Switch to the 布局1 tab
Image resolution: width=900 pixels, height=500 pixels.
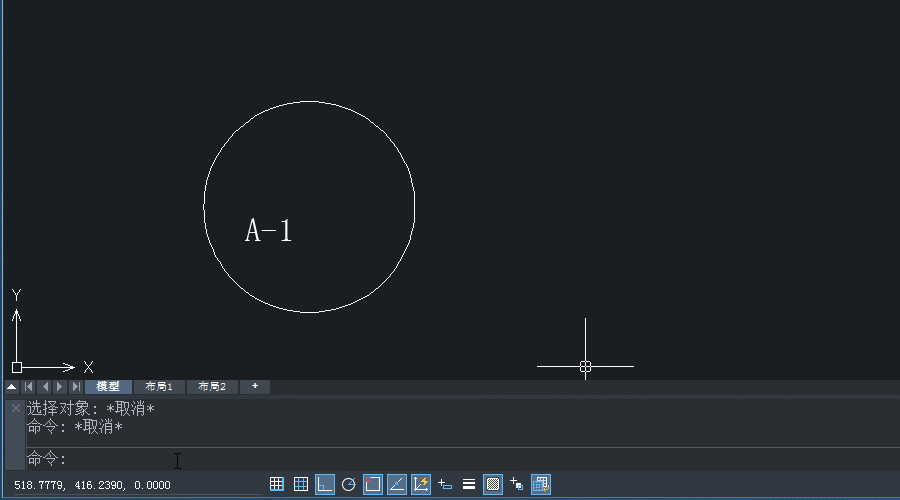159,387
